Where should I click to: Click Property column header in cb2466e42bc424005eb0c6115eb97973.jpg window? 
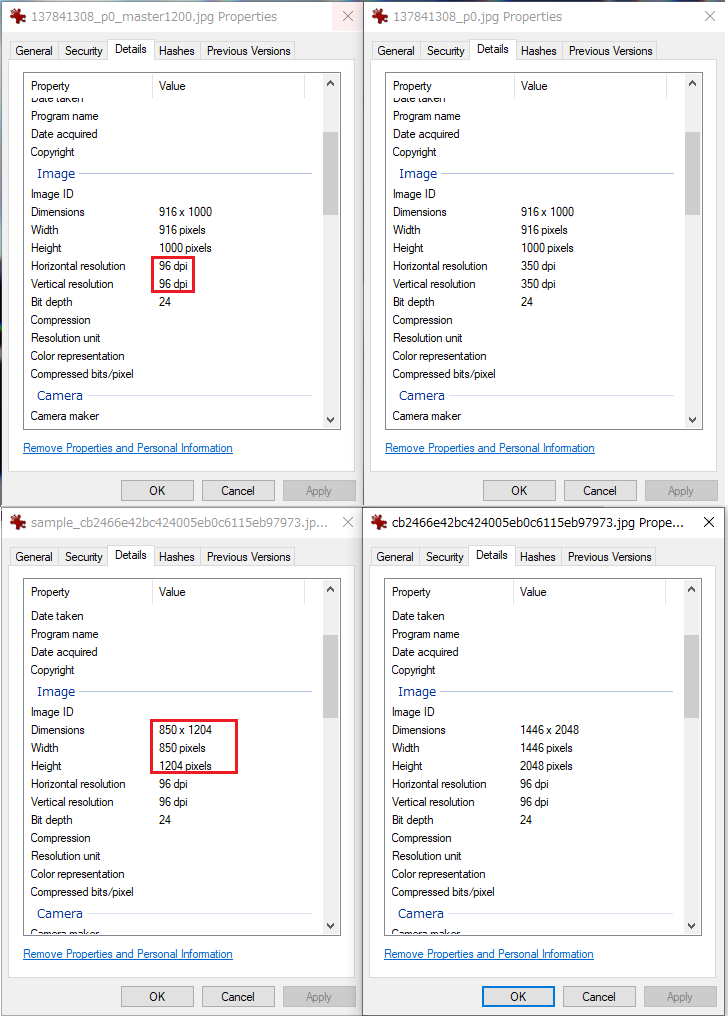[x=449, y=592]
